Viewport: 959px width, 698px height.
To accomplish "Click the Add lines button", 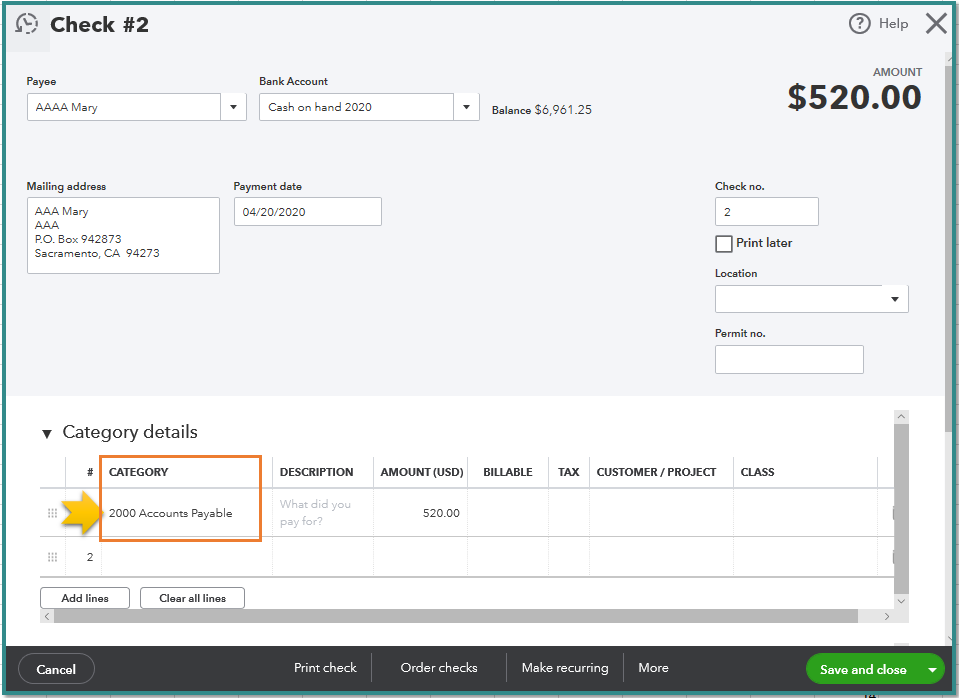I will click(85, 598).
